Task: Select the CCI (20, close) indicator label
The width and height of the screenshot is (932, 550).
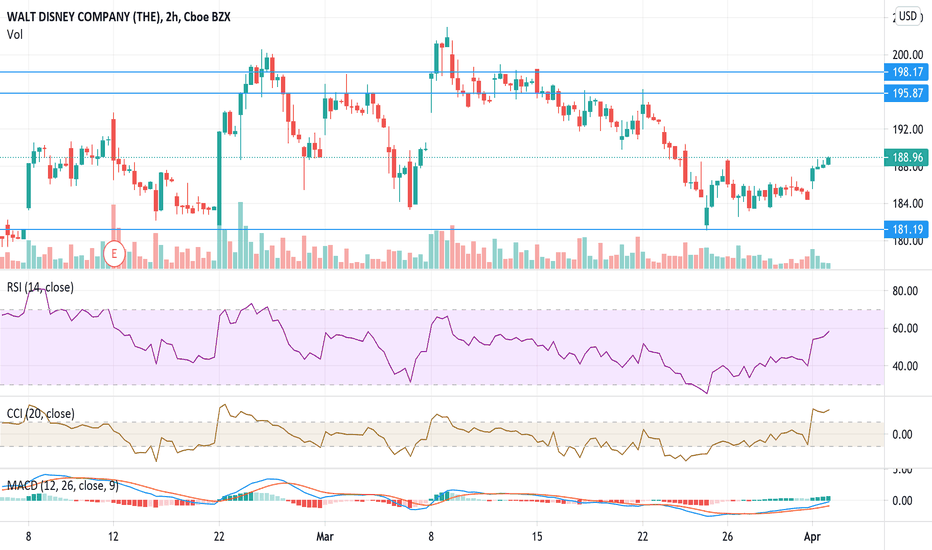Action: [40, 413]
